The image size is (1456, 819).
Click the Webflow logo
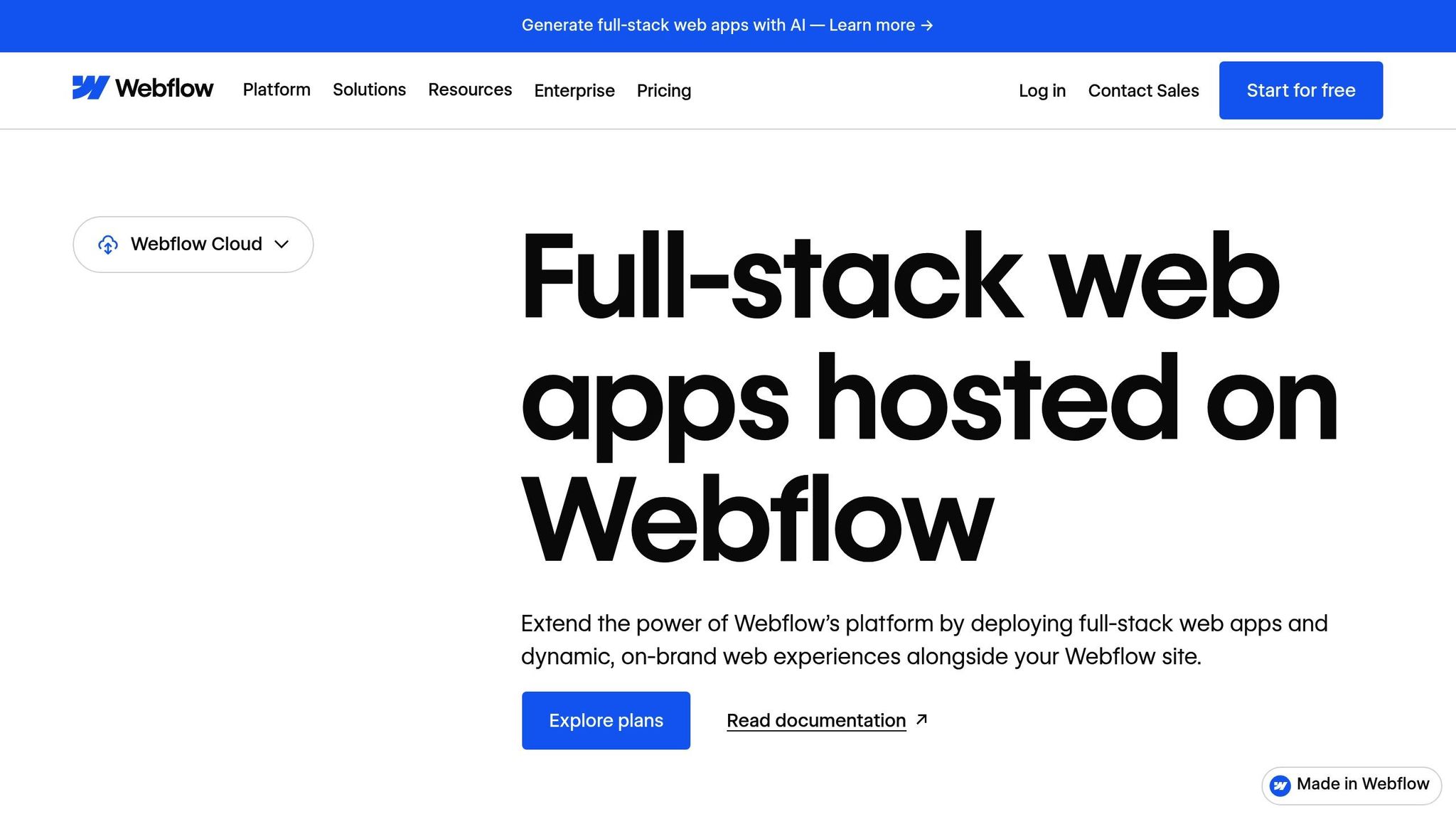click(x=142, y=87)
